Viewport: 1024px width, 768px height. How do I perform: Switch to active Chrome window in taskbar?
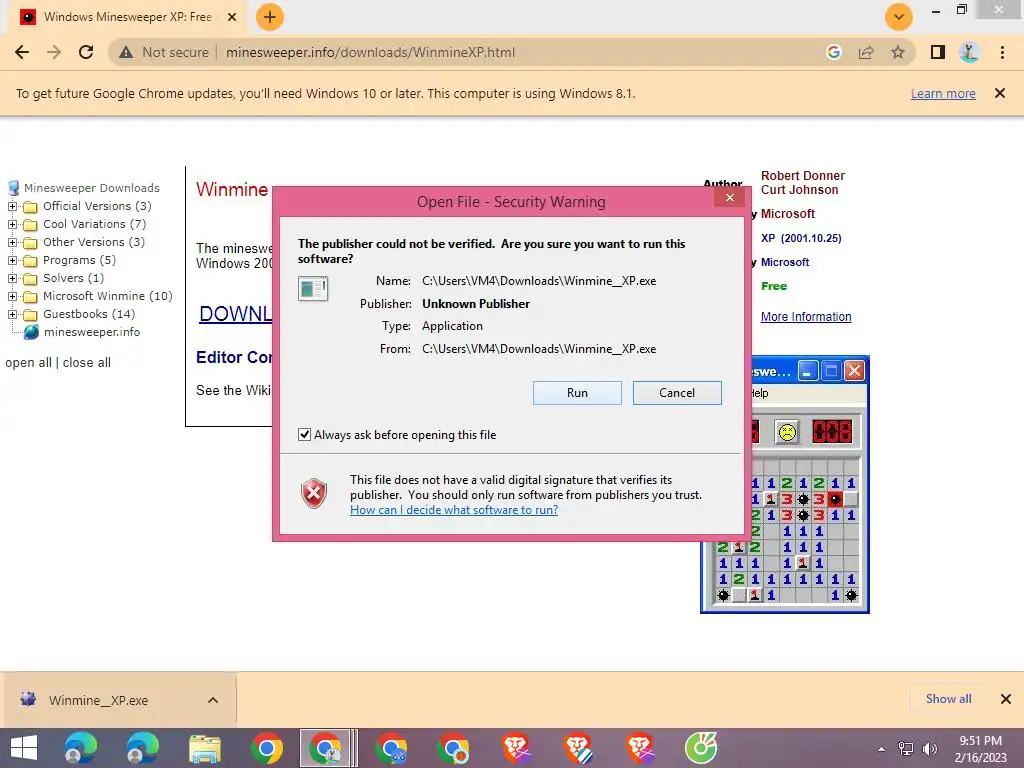[327, 748]
